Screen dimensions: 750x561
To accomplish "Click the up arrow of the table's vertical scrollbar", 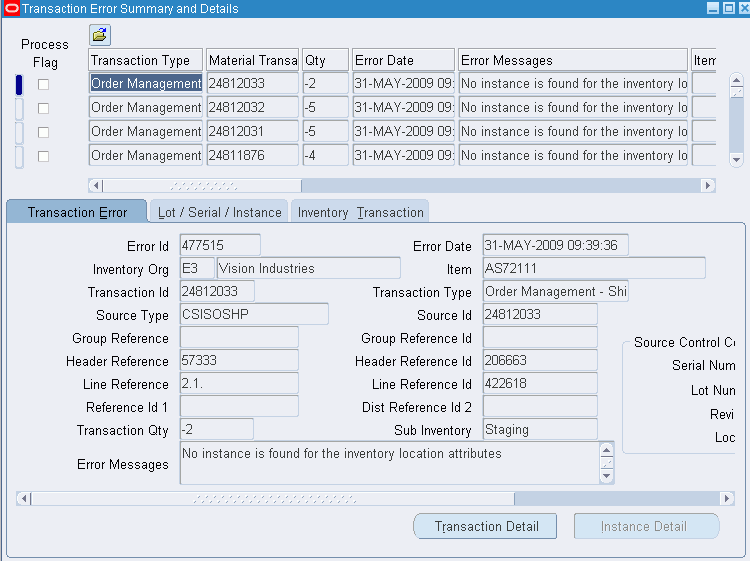I will (737, 80).
